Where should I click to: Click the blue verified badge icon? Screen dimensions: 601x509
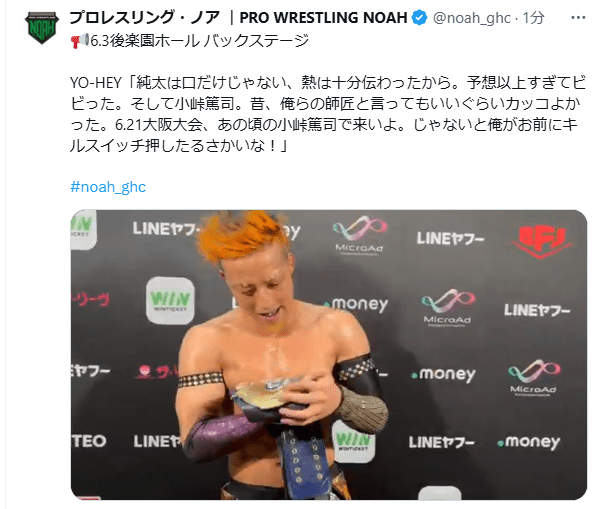(x=419, y=18)
